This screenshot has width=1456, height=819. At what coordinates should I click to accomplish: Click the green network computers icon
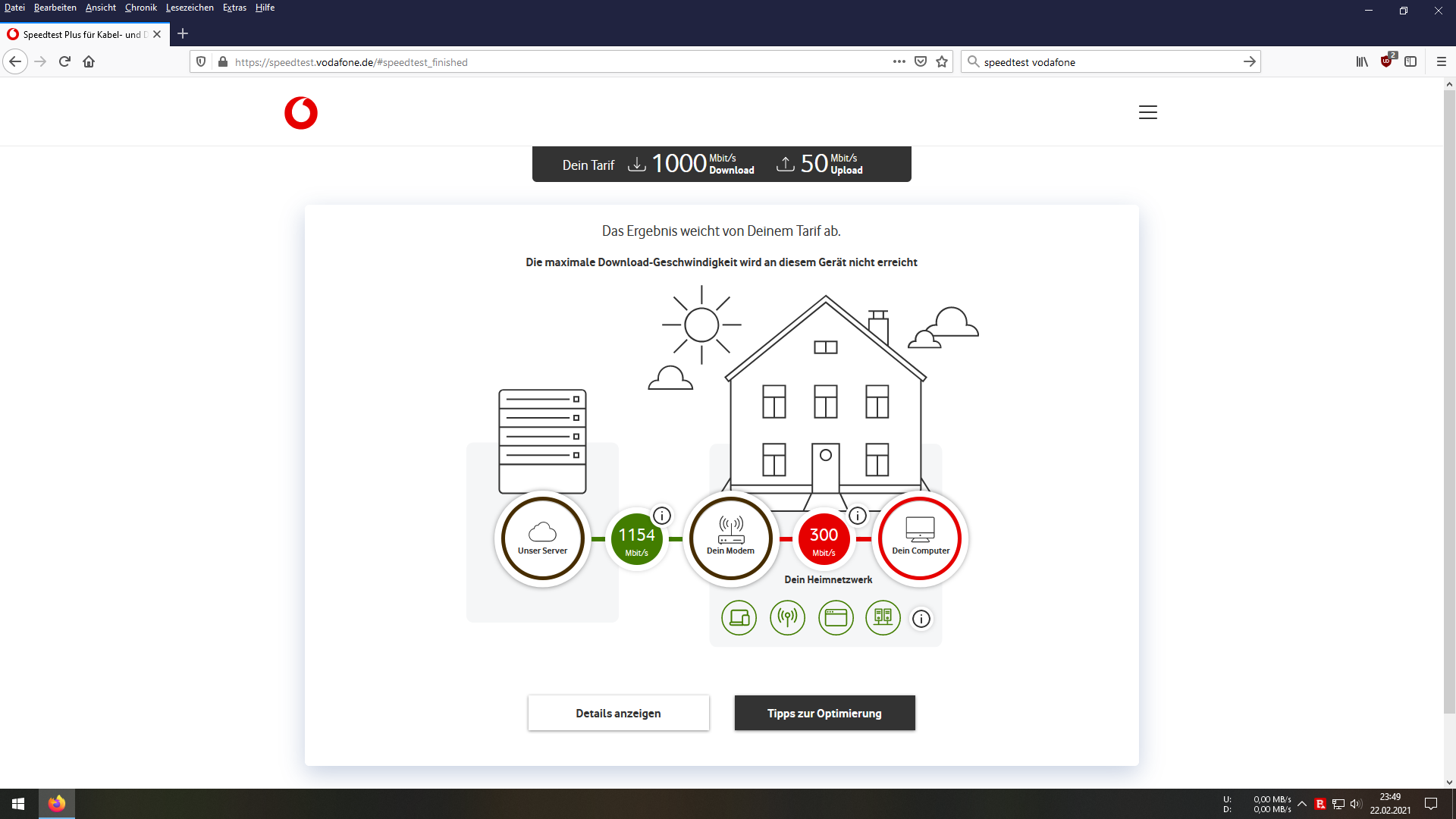(x=883, y=618)
